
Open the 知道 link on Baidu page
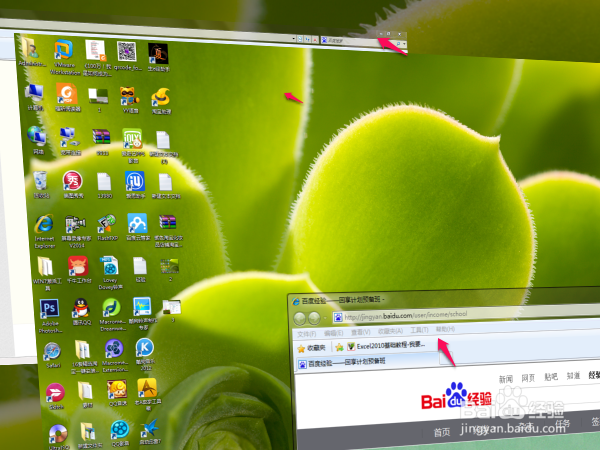tap(573, 376)
